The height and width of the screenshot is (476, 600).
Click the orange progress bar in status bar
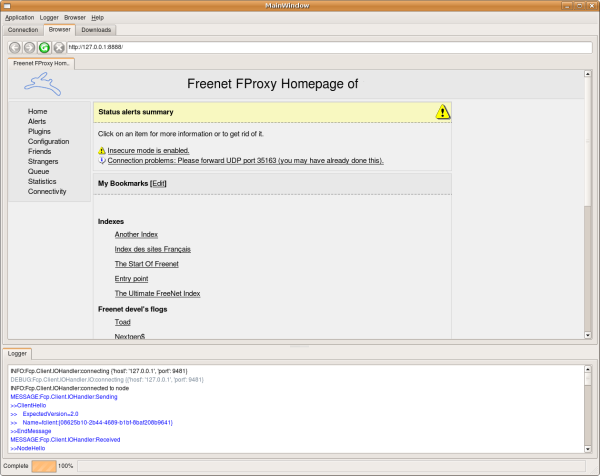click(44, 466)
